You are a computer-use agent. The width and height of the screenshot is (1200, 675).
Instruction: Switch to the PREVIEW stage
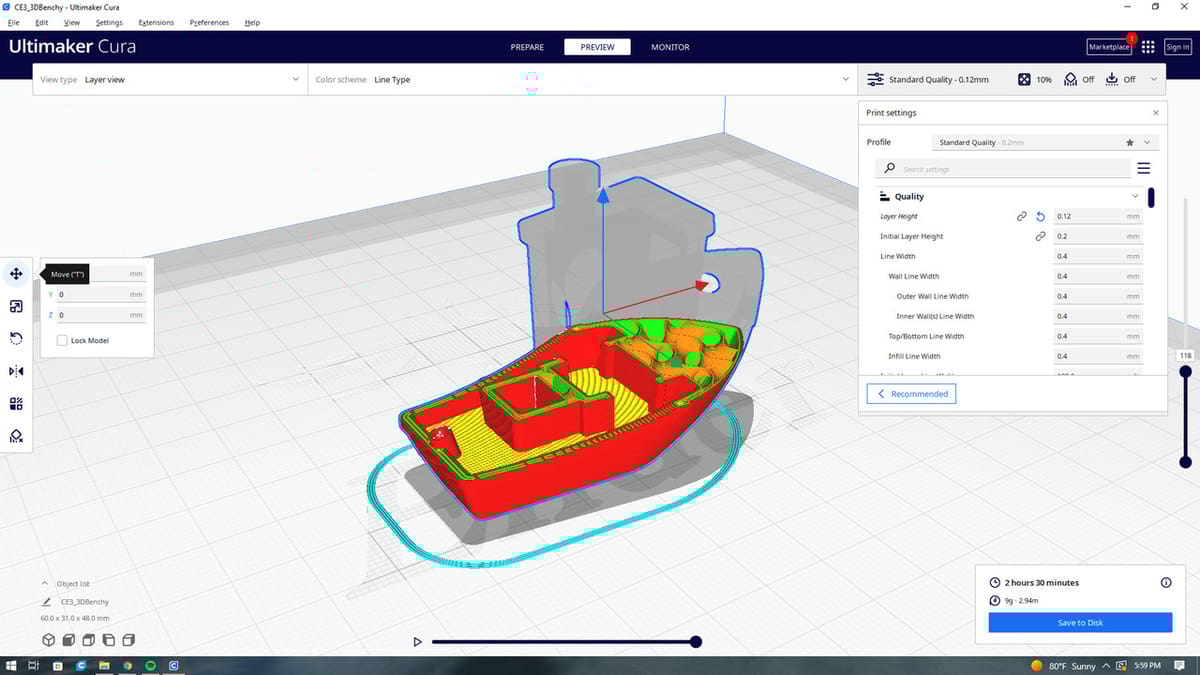(x=597, y=47)
